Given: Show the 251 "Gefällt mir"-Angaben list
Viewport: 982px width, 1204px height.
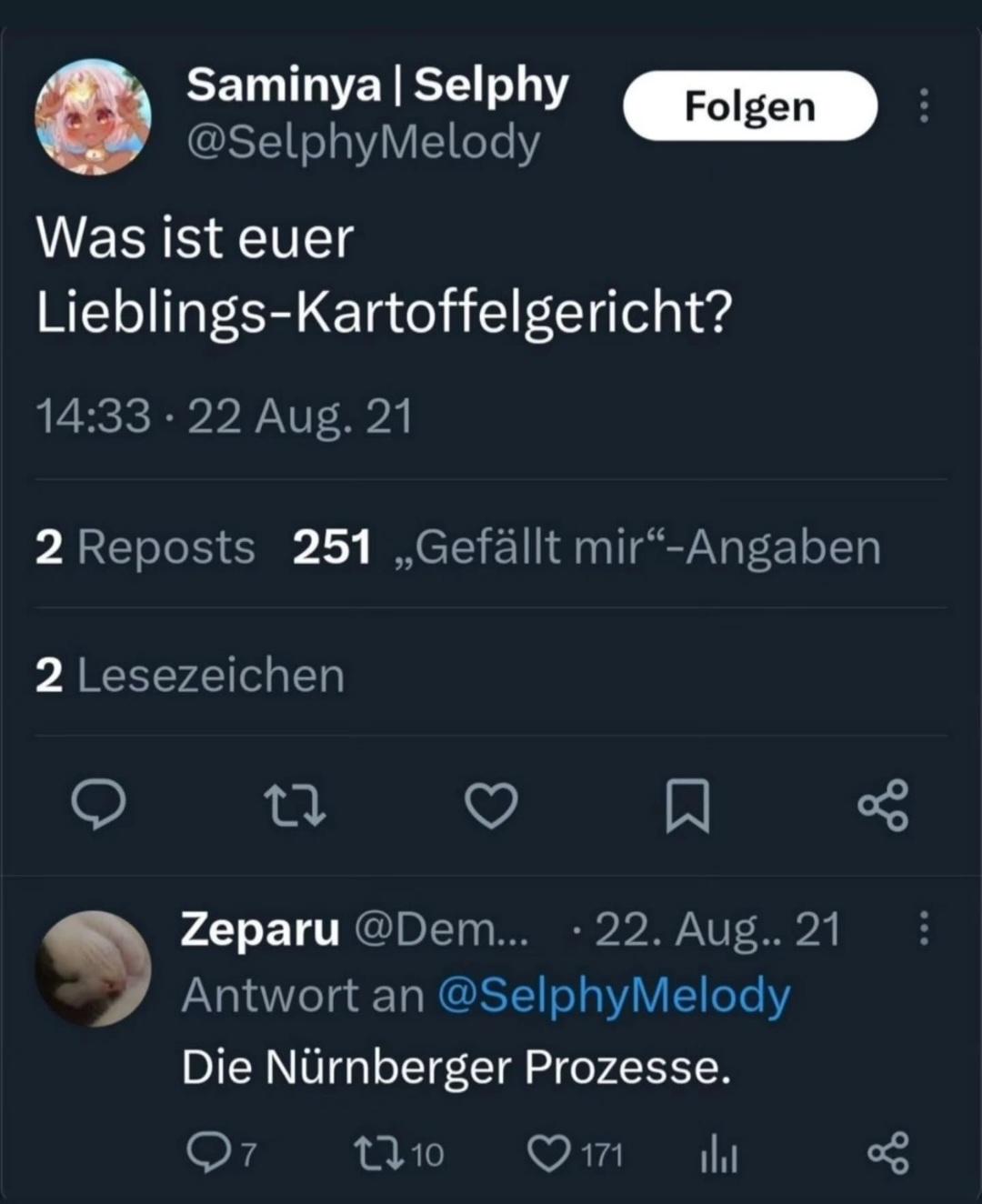Looking at the screenshot, I should click(x=586, y=547).
